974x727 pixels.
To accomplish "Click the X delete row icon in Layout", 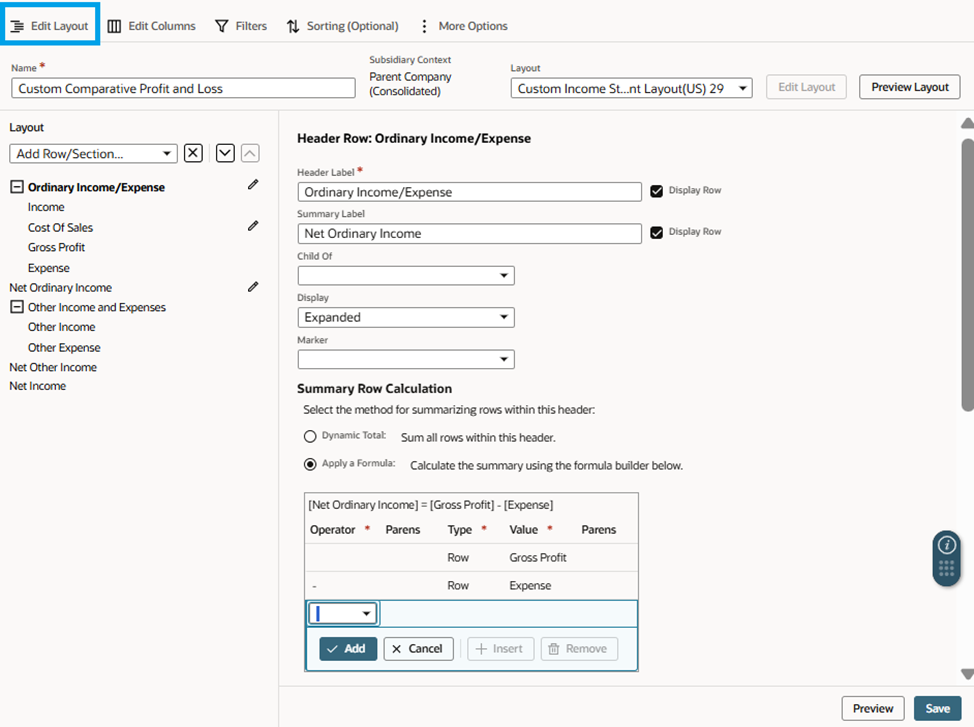I will [x=193, y=153].
